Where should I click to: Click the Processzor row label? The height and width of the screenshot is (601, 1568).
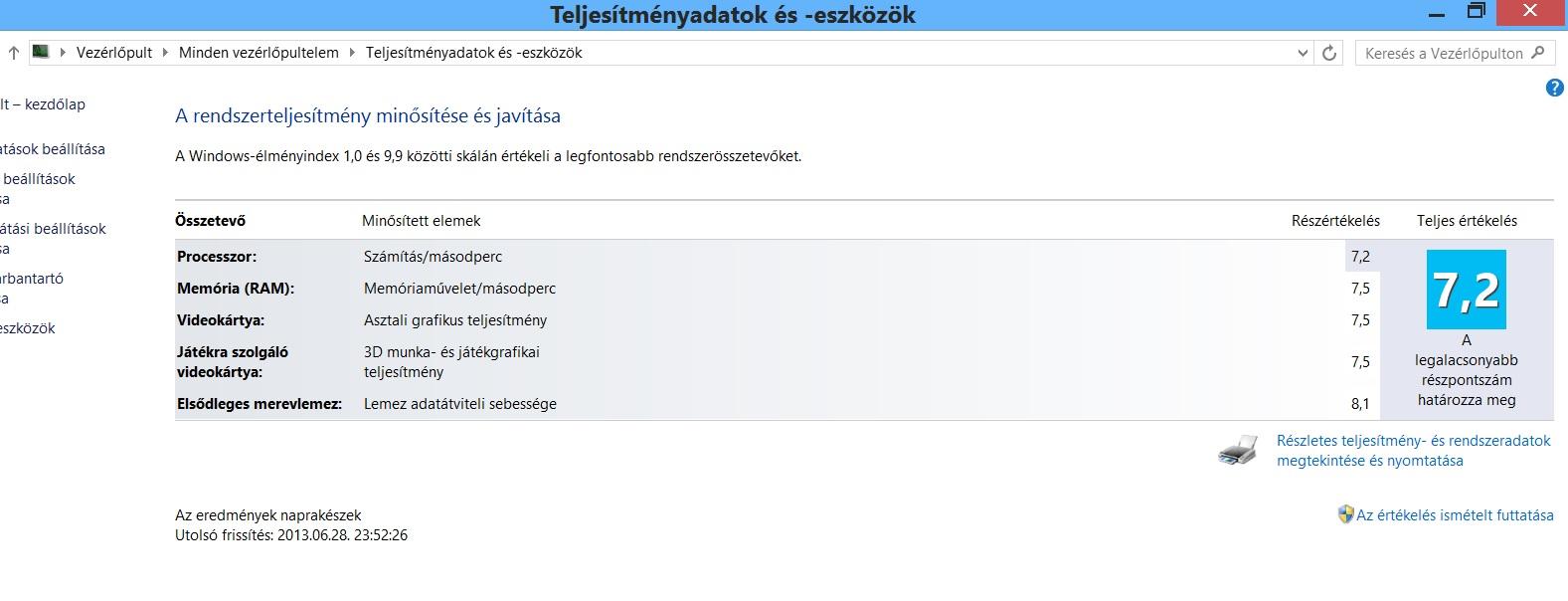tap(217, 257)
